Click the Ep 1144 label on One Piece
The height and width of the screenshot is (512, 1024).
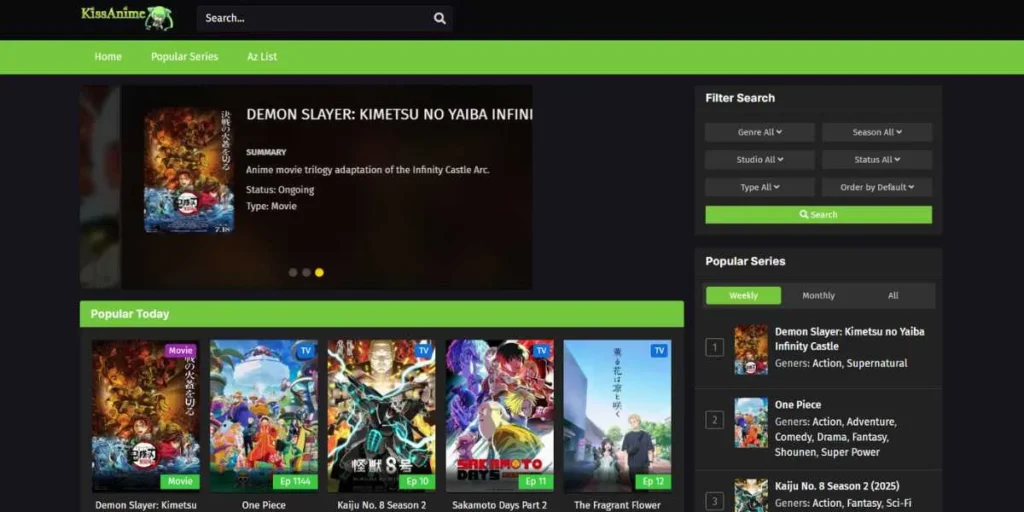295,481
